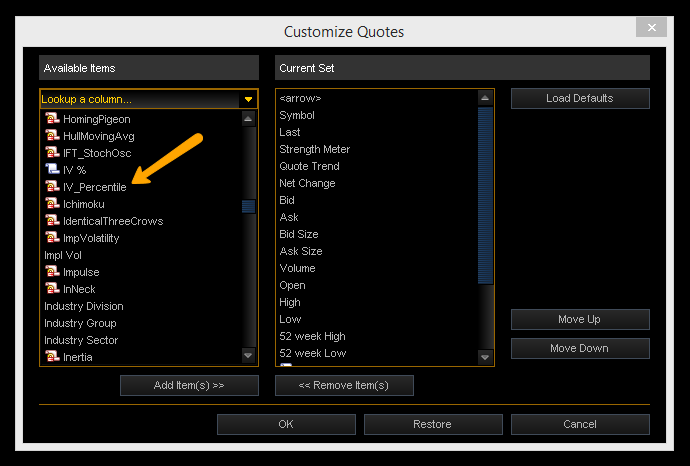Select Bid in Current Set
This screenshot has width=690, height=466.
[x=287, y=200]
